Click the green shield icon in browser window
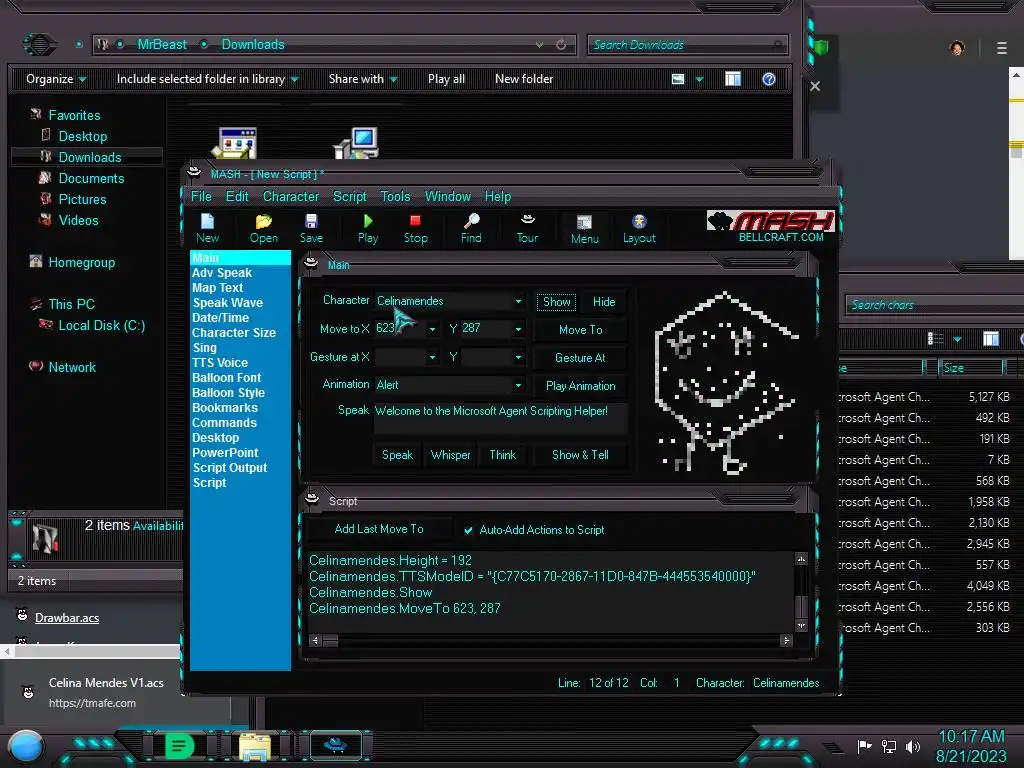This screenshot has height=768, width=1024. coord(822,48)
